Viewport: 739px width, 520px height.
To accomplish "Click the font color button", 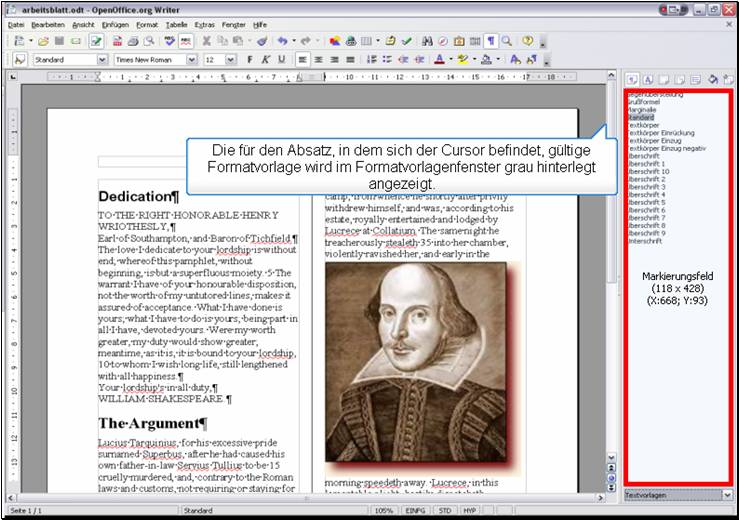I will pos(441,60).
